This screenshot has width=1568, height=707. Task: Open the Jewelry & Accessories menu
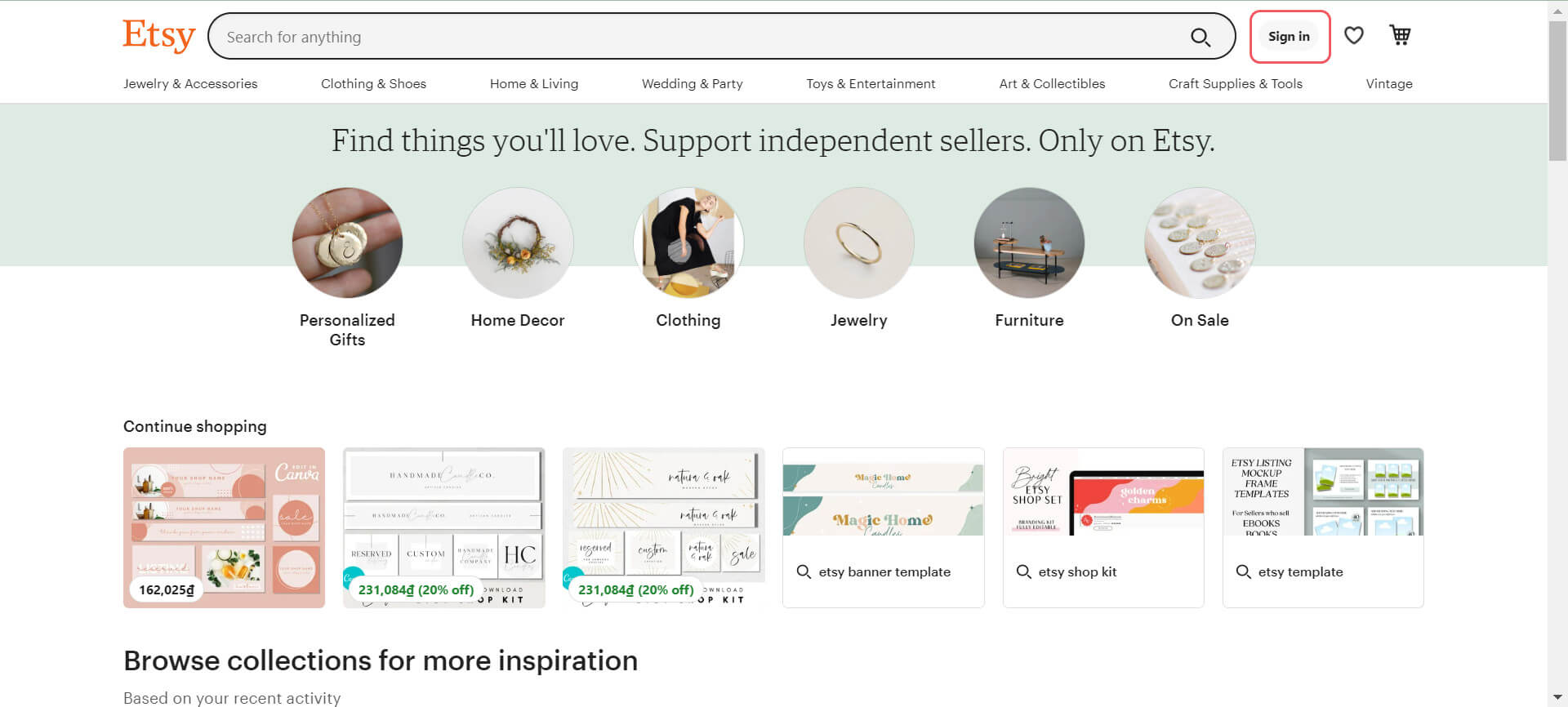tap(190, 83)
